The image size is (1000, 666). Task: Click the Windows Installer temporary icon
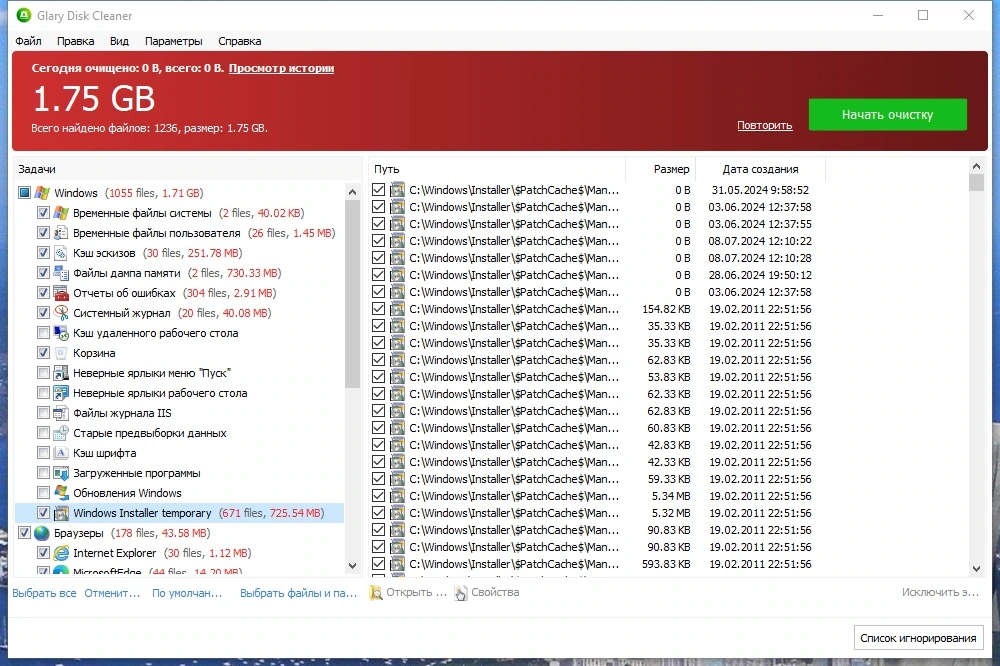coord(61,513)
